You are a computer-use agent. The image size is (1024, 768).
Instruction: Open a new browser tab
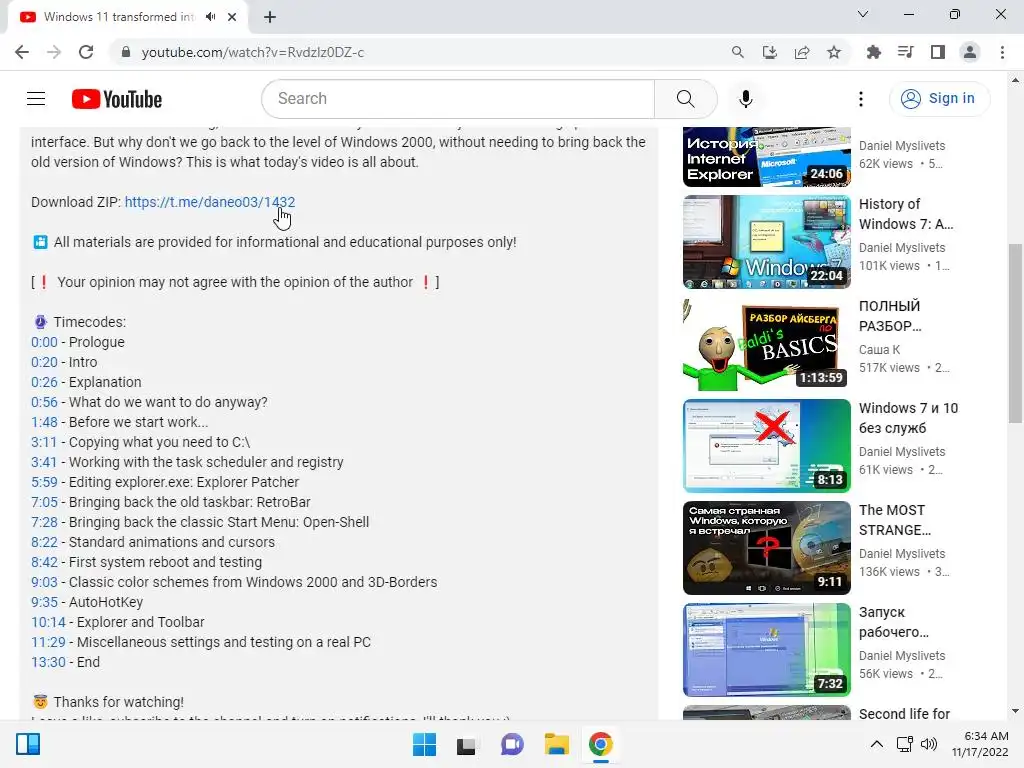pyautogui.click(x=270, y=17)
